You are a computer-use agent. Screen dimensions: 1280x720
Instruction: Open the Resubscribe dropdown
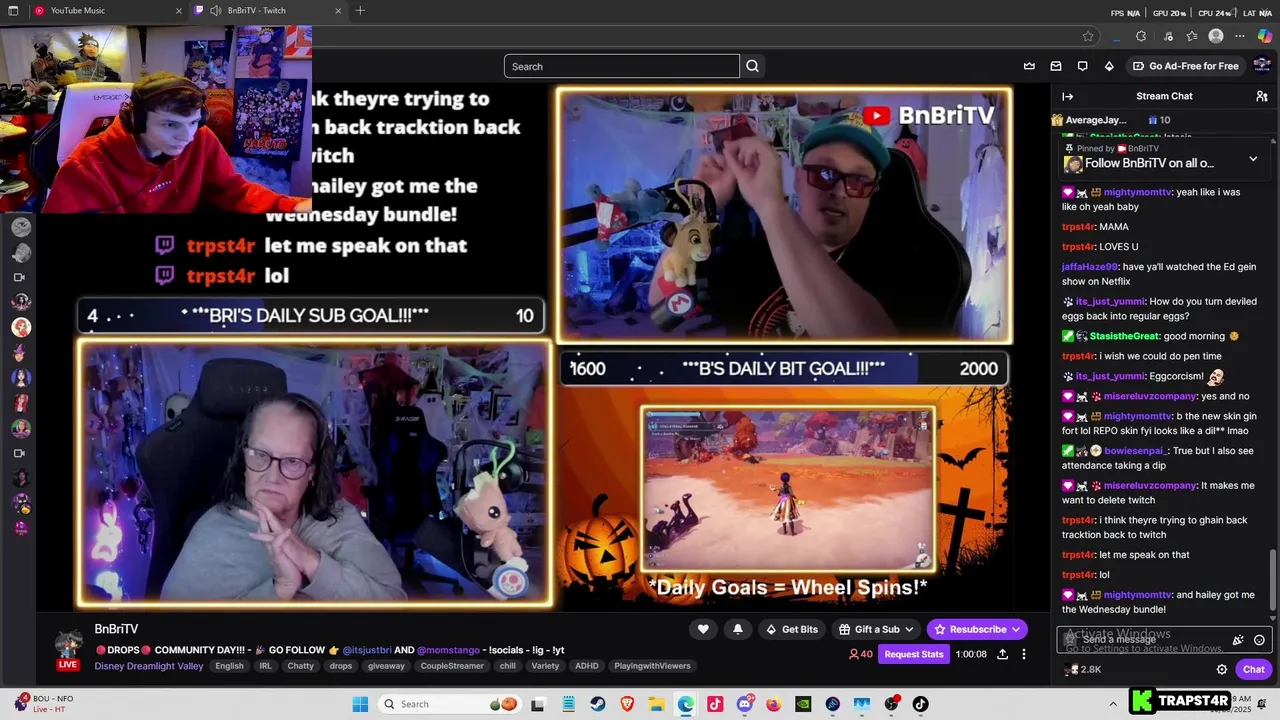pyautogui.click(x=977, y=629)
